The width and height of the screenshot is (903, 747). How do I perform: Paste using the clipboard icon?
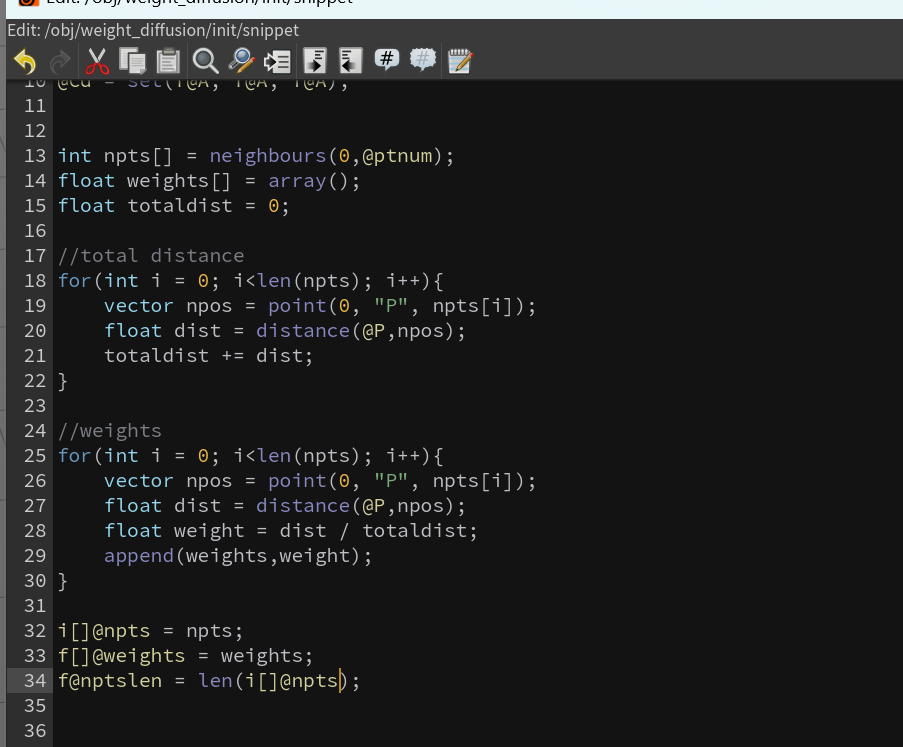[x=168, y=61]
